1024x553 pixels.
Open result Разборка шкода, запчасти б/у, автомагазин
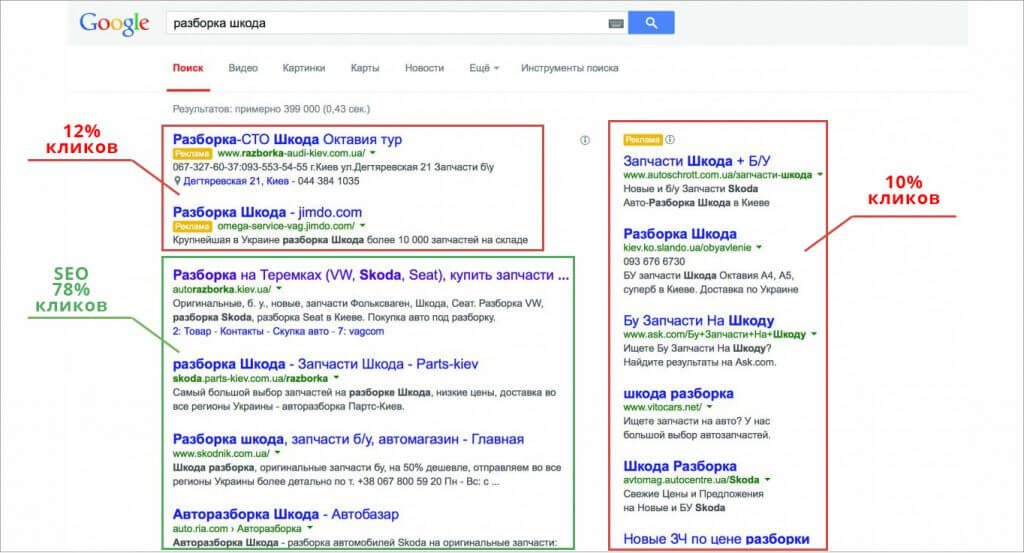click(x=348, y=439)
